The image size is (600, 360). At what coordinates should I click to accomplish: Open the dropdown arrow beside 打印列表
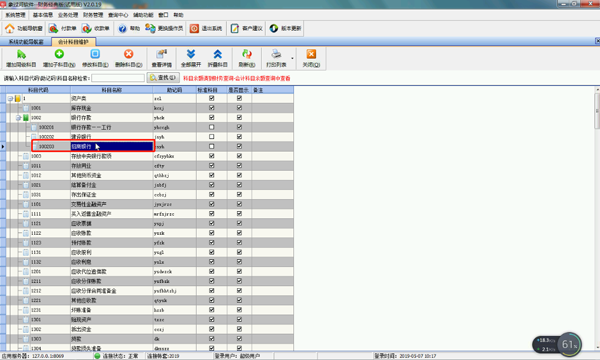(x=292, y=58)
